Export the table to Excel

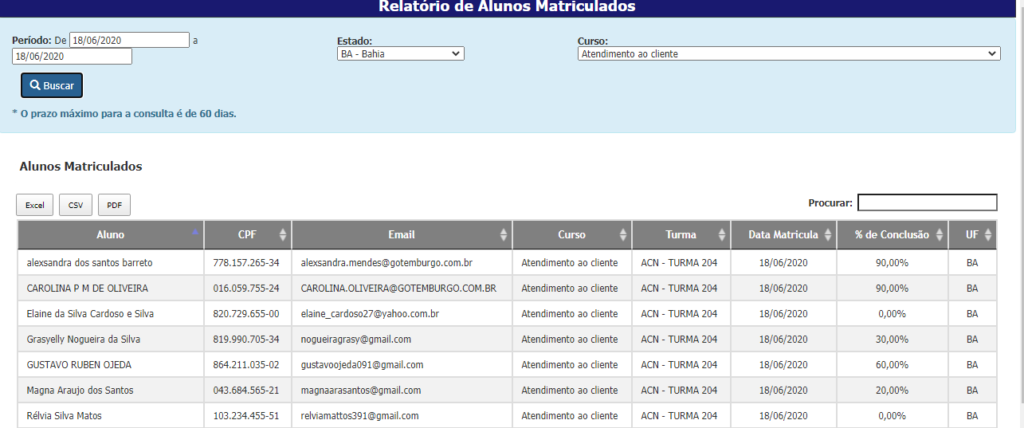35,205
